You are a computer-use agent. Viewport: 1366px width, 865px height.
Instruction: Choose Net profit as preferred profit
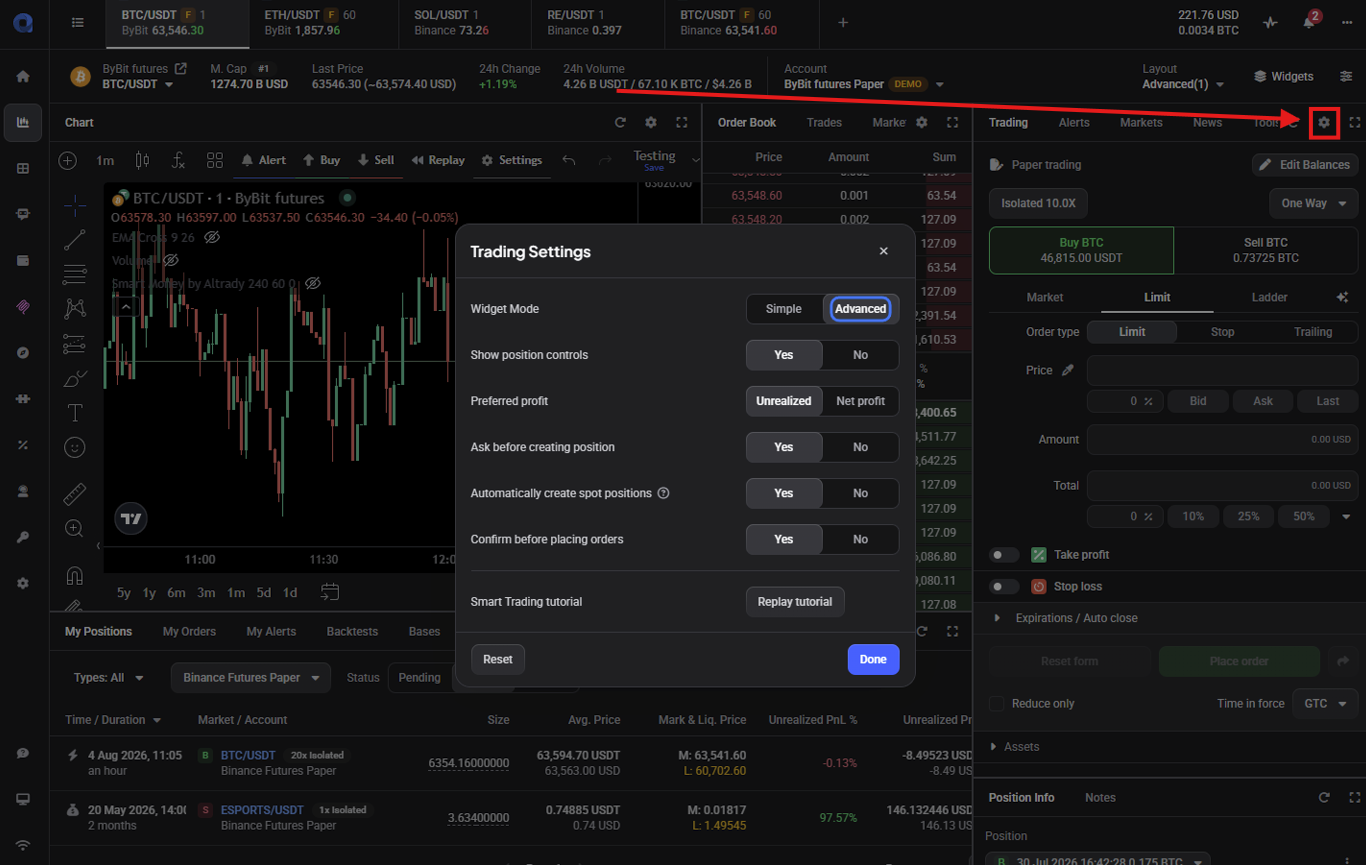(x=861, y=401)
